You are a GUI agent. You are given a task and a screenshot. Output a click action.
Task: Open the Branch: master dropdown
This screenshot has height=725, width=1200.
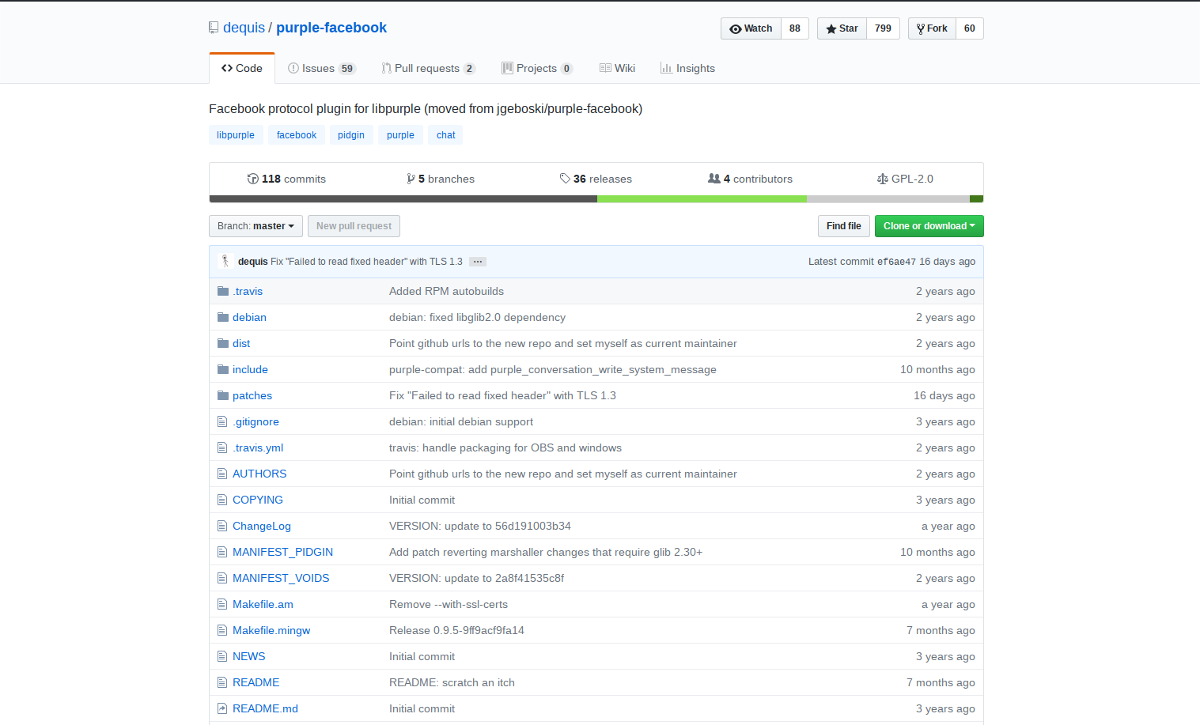coord(255,226)
